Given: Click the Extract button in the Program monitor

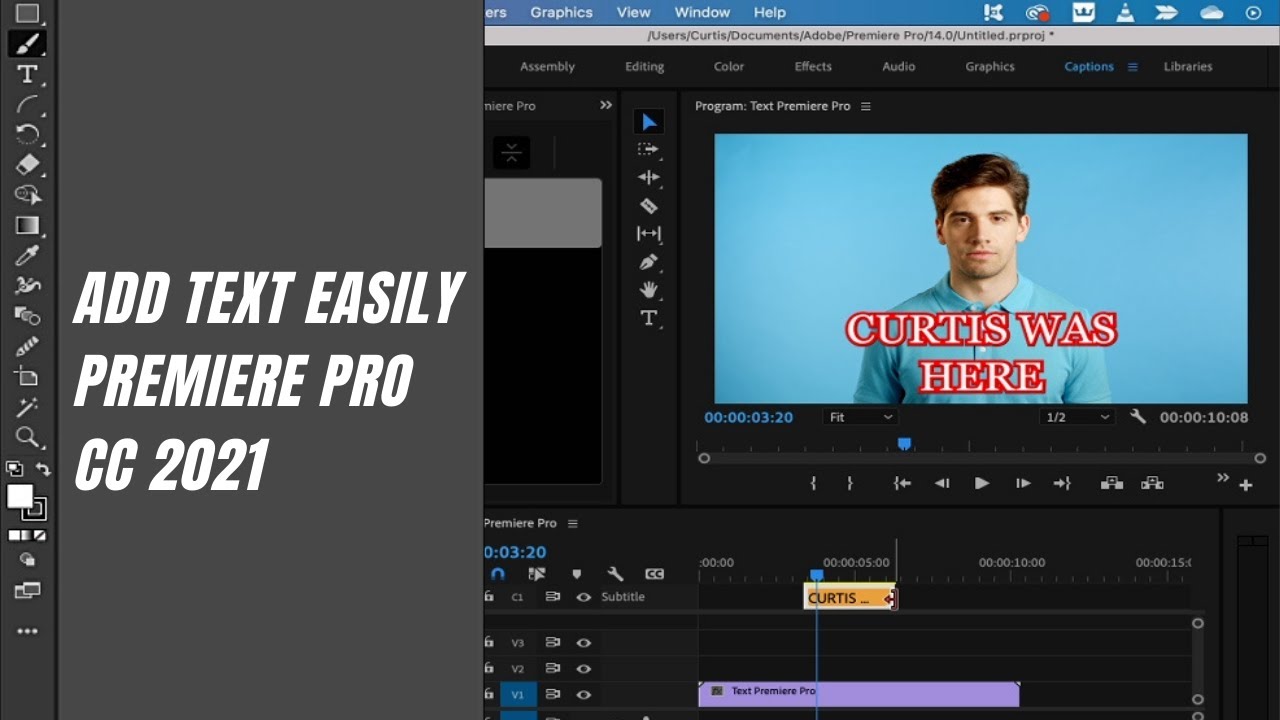Looking at the screenshot, I should (x=1152, y=483).
